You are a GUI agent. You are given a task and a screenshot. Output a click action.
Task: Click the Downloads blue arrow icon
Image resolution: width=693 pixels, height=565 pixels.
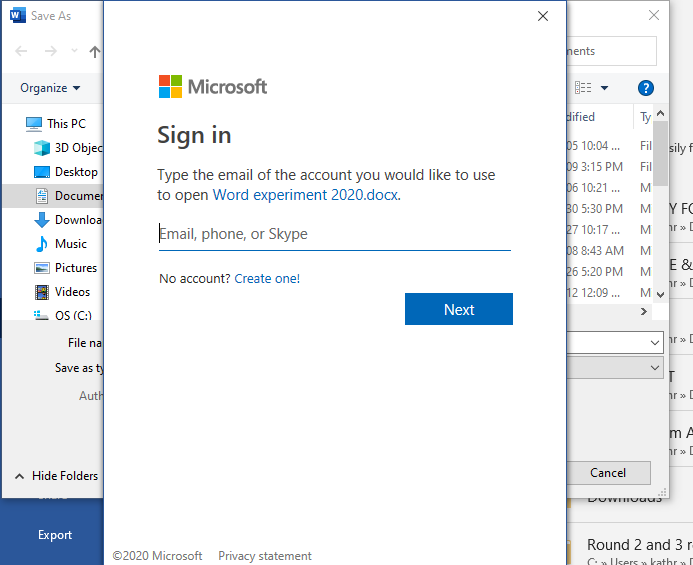[42, 220]
